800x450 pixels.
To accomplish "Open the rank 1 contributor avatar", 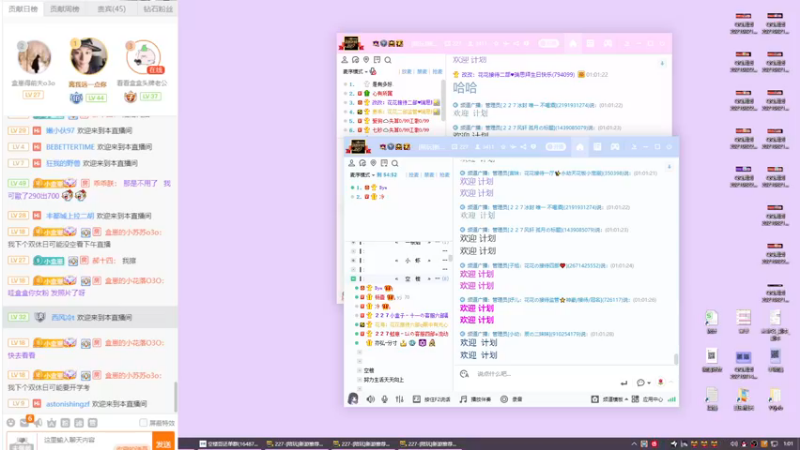I will [x=88, y=56].
